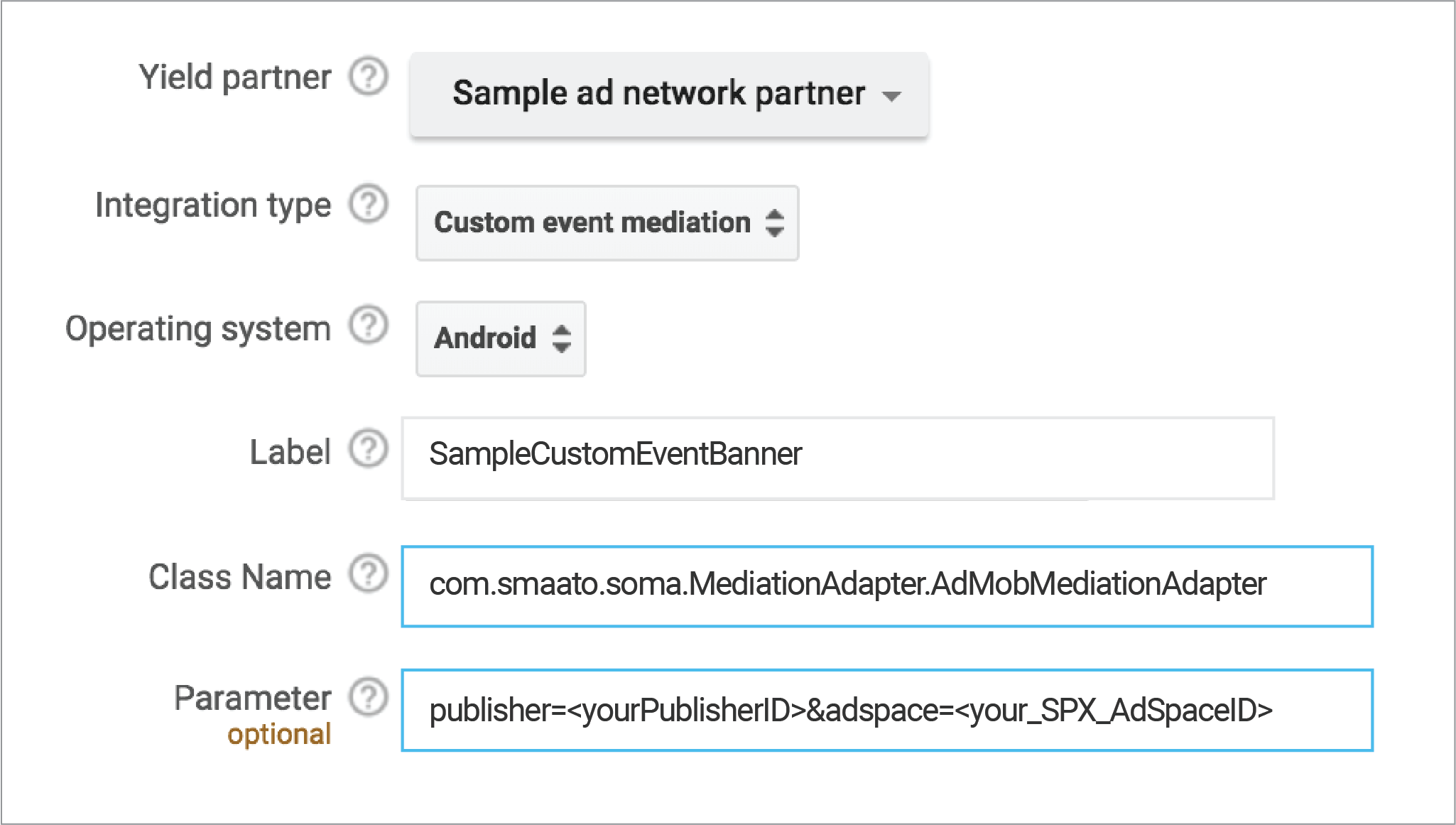Click the Parameter input with publisher string

pyautogui.click(x=886, y=710)
